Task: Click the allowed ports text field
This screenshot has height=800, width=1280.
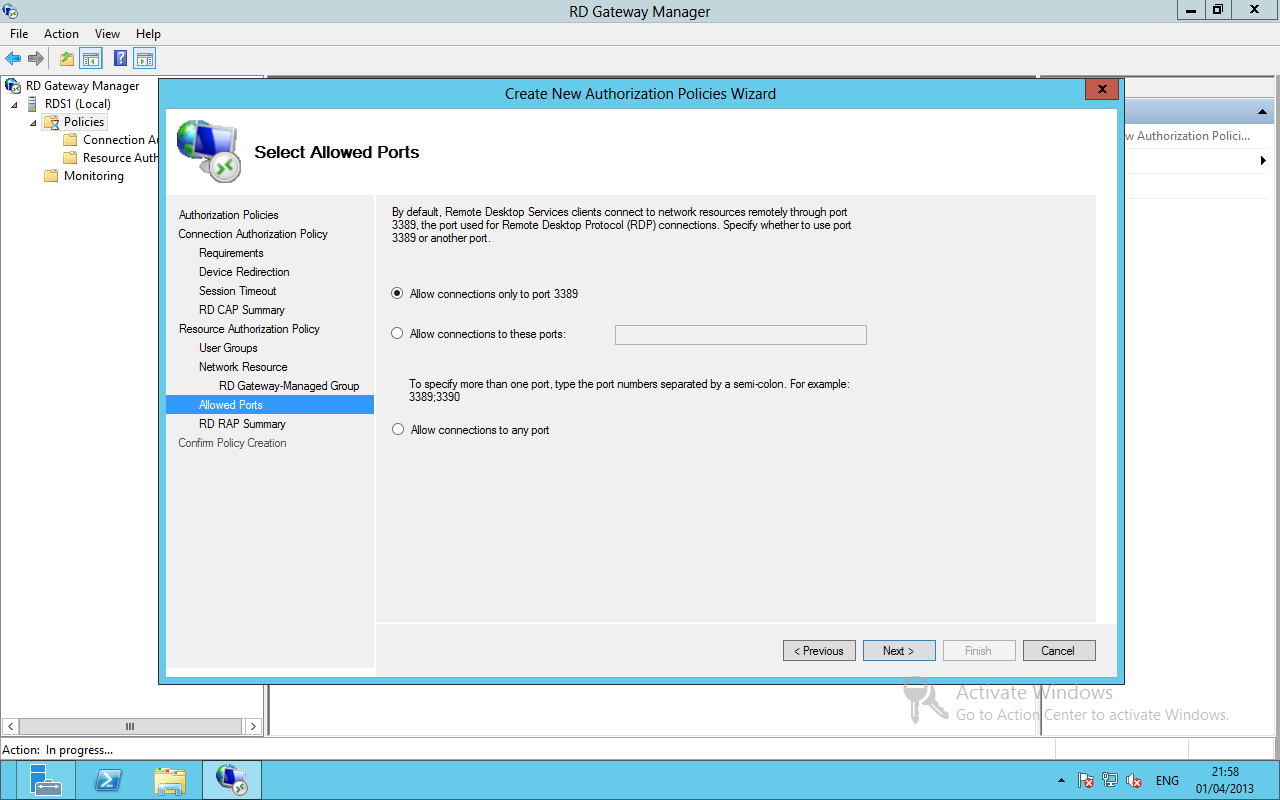Action: point(740,335)
